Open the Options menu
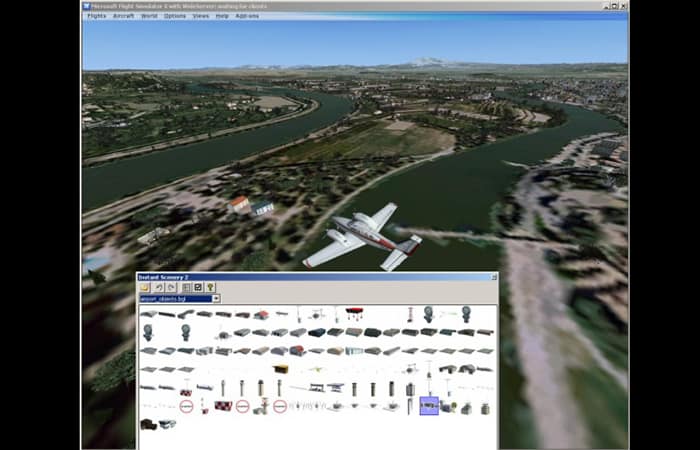The image size is (700, 450). (175, 16)
